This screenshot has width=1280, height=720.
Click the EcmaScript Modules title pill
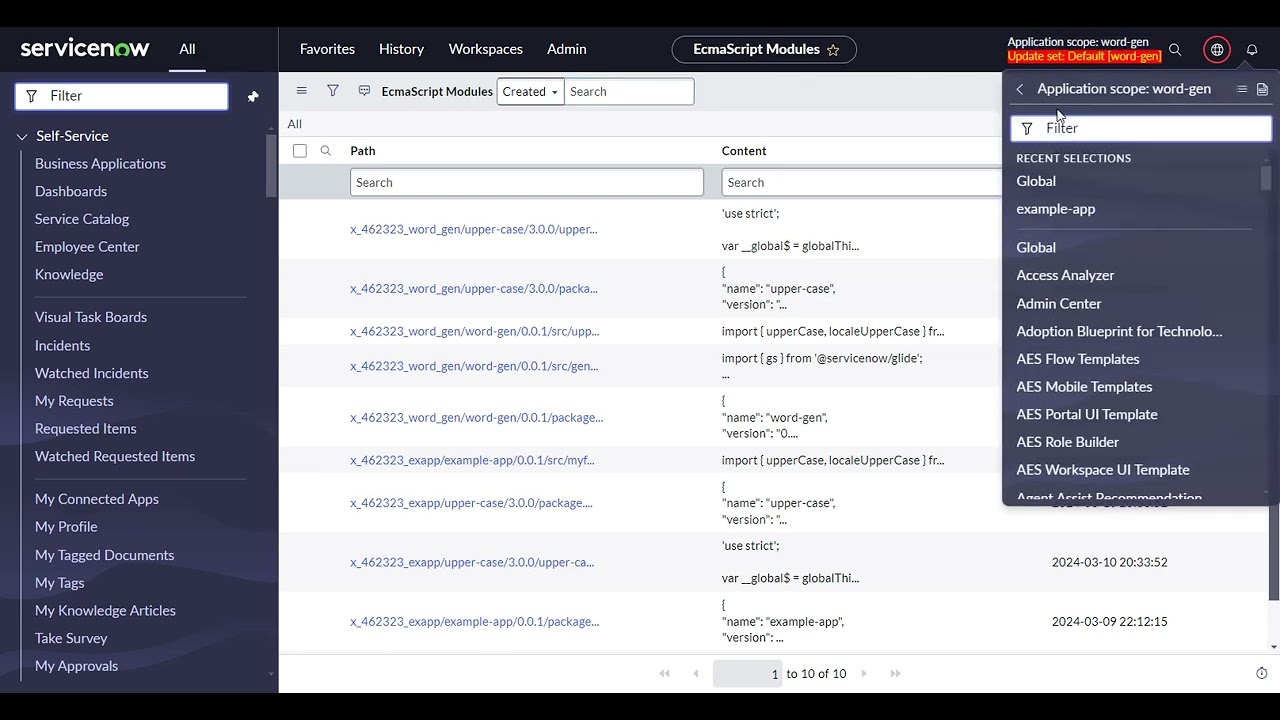764,50
